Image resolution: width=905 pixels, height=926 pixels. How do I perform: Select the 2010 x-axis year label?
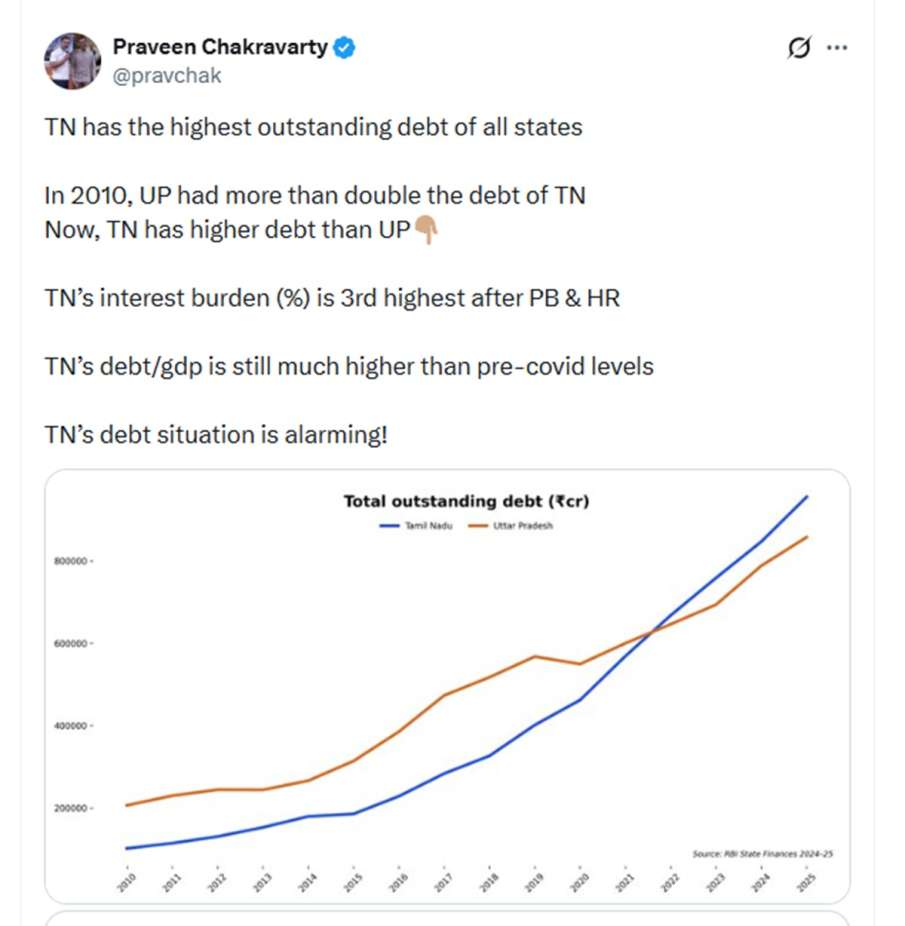coord(127,882)
